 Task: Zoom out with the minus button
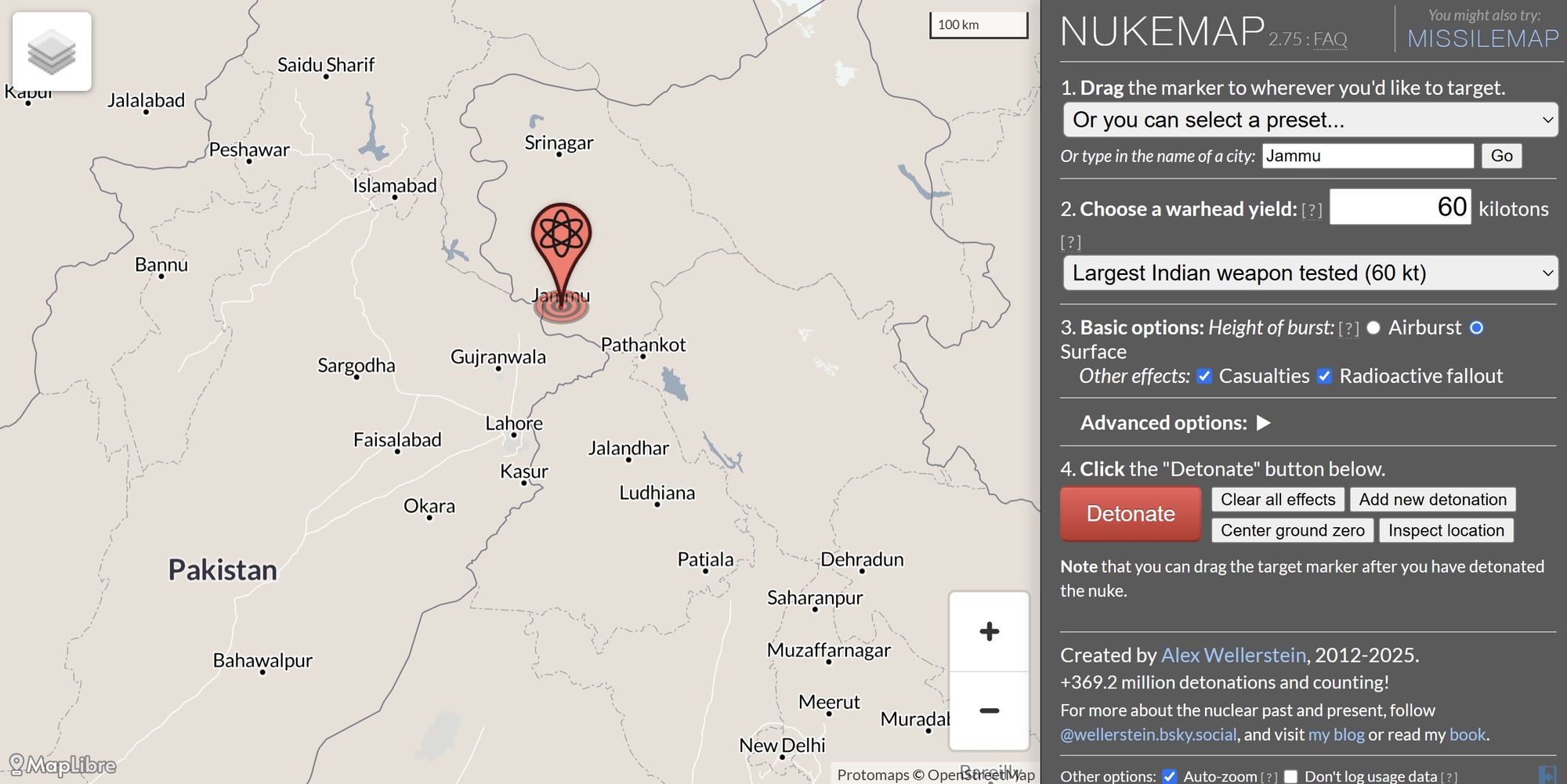(989, 710)
